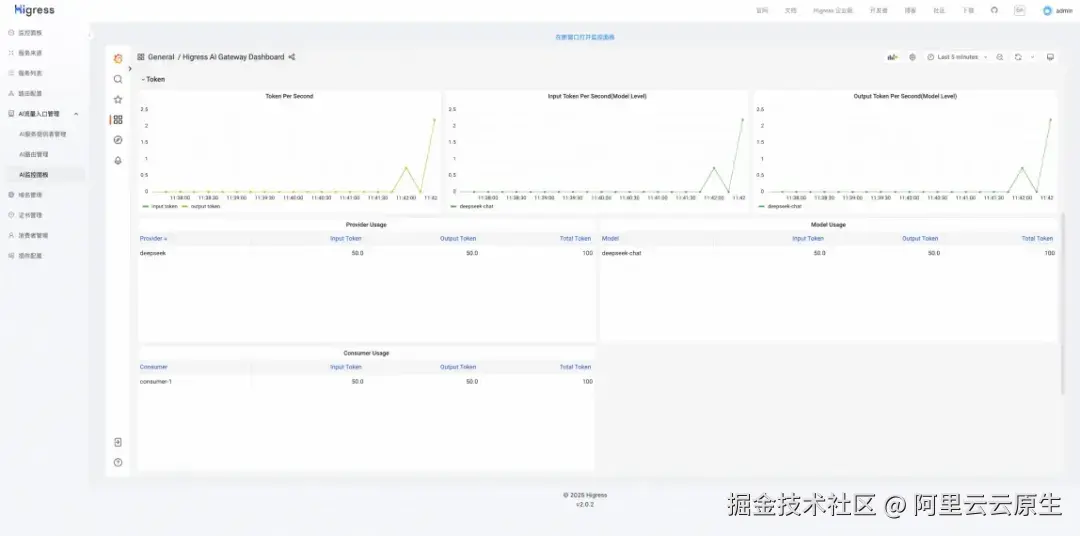Expand the Grafana sidebar arrow
1080x536 pixels.
coord(130,69)
